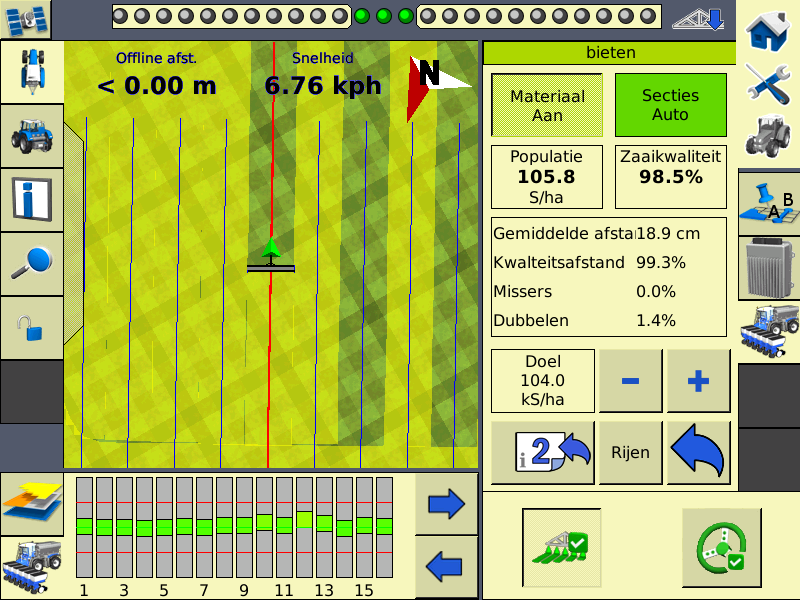Viewport: 800px width, 600px height.
Task: Open the home screen icon
Action: 768,29
